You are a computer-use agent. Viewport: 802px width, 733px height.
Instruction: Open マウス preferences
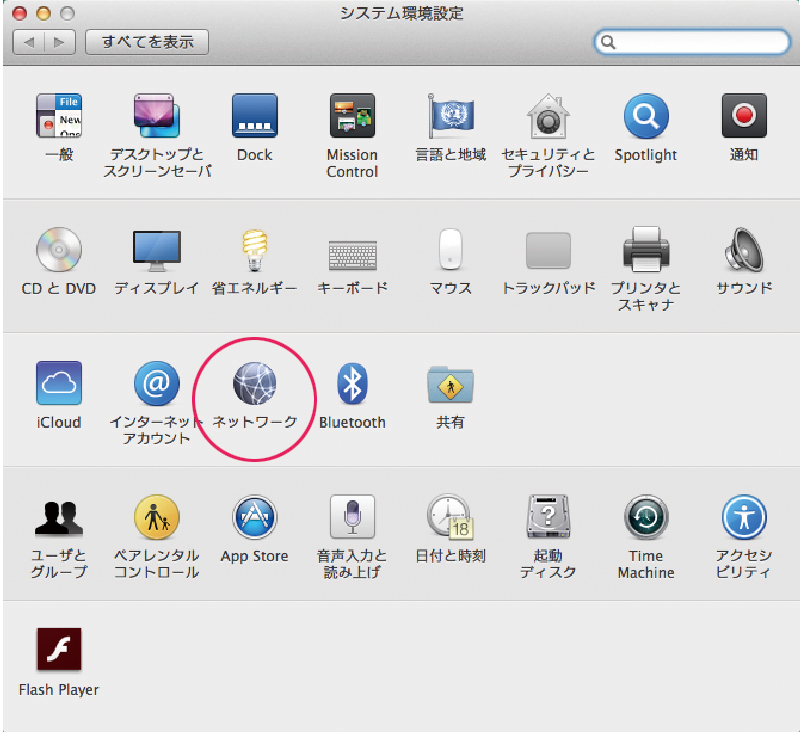click(450, 250)
